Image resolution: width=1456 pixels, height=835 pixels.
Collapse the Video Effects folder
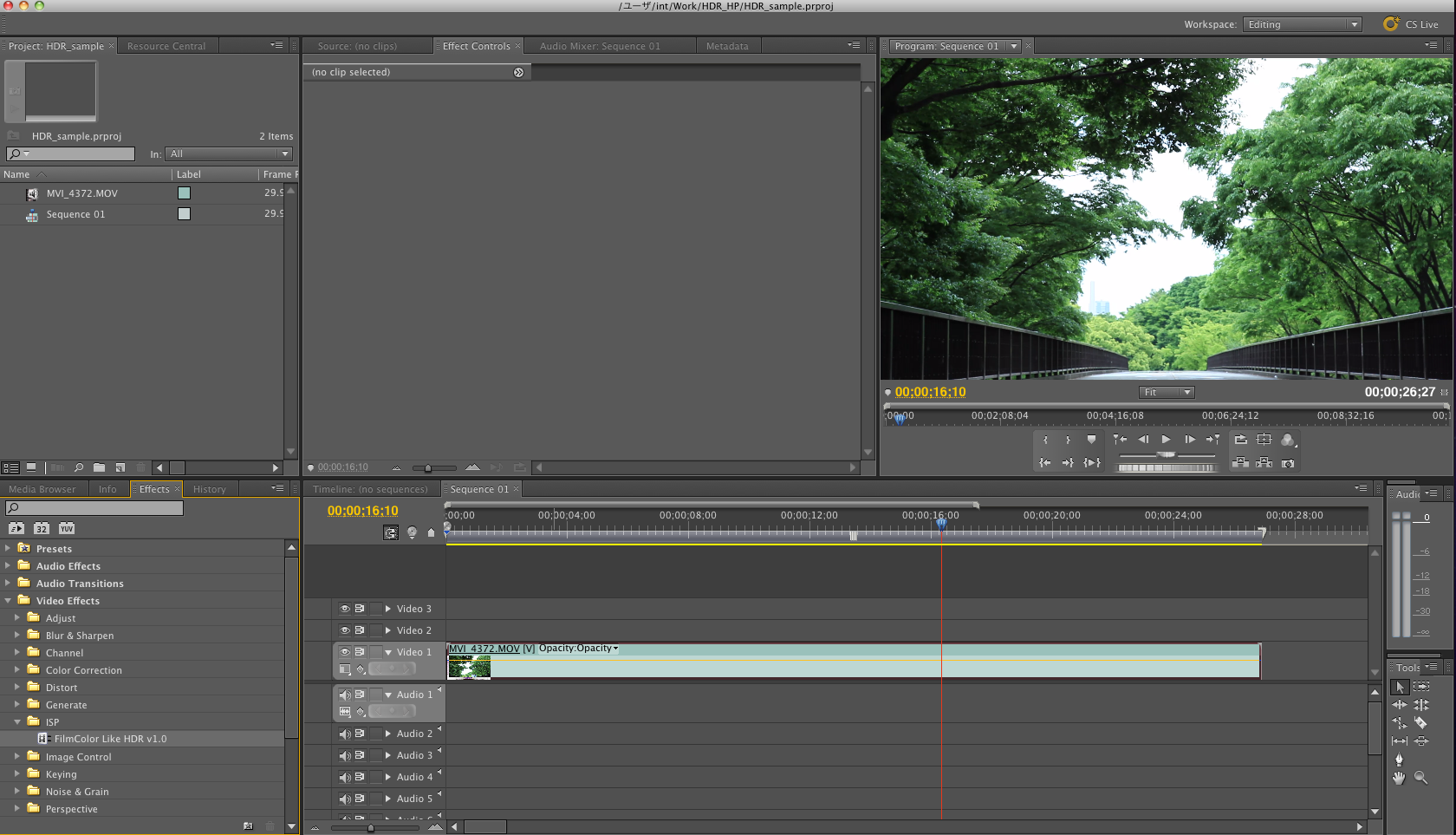[8, 600]
